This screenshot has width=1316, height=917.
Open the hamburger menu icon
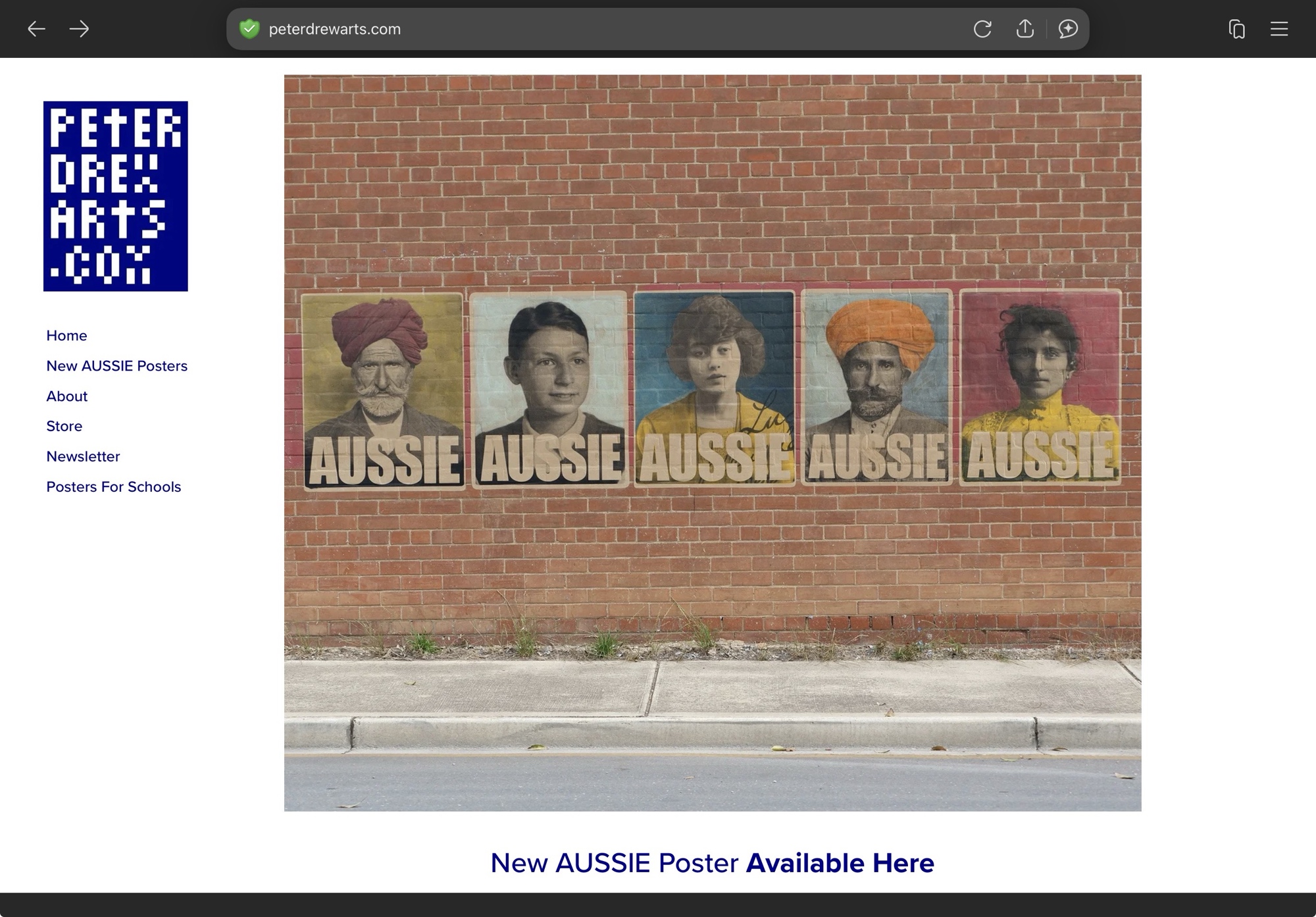[x=1278, y=29]
